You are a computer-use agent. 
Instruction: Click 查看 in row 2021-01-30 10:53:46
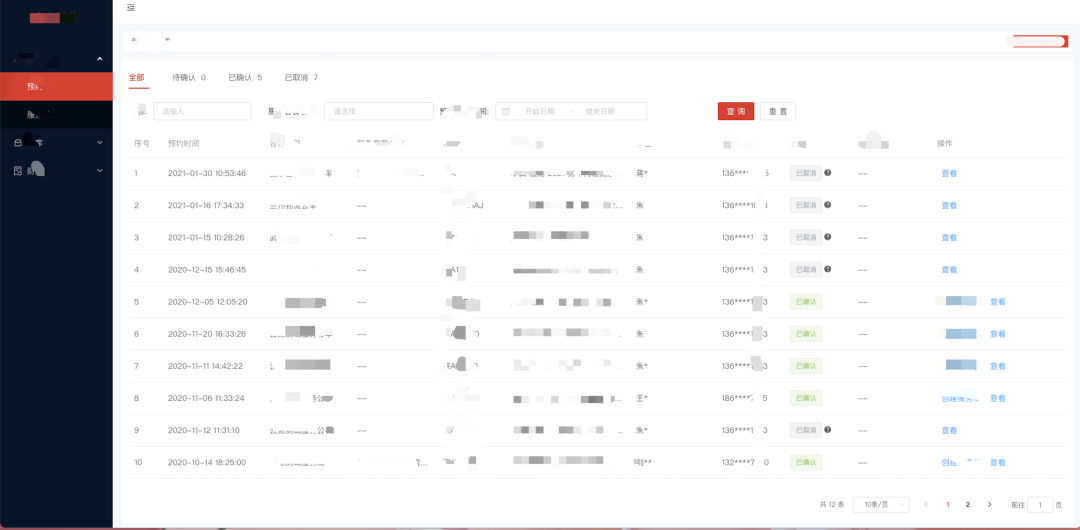(949, 174)
